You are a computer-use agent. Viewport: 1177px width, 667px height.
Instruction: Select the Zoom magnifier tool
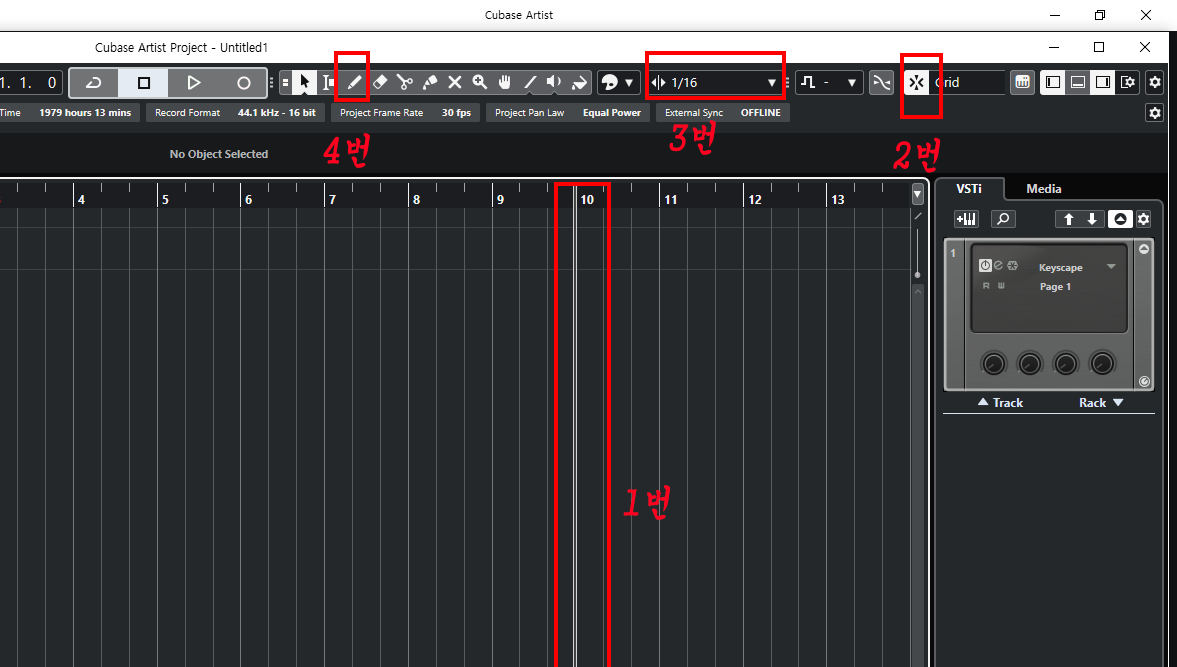pos(479,83)
